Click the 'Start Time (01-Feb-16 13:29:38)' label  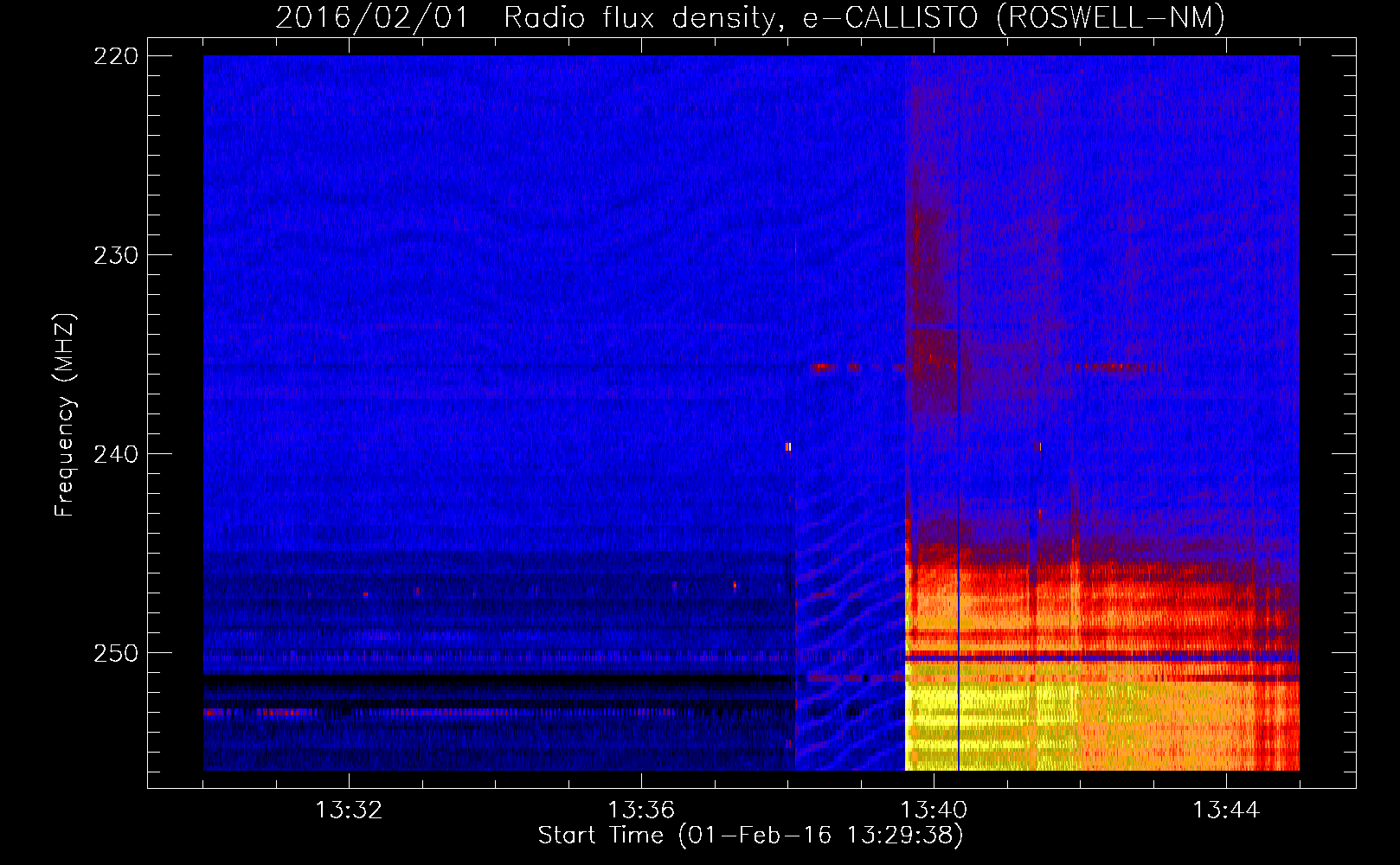tap(750, 836)
